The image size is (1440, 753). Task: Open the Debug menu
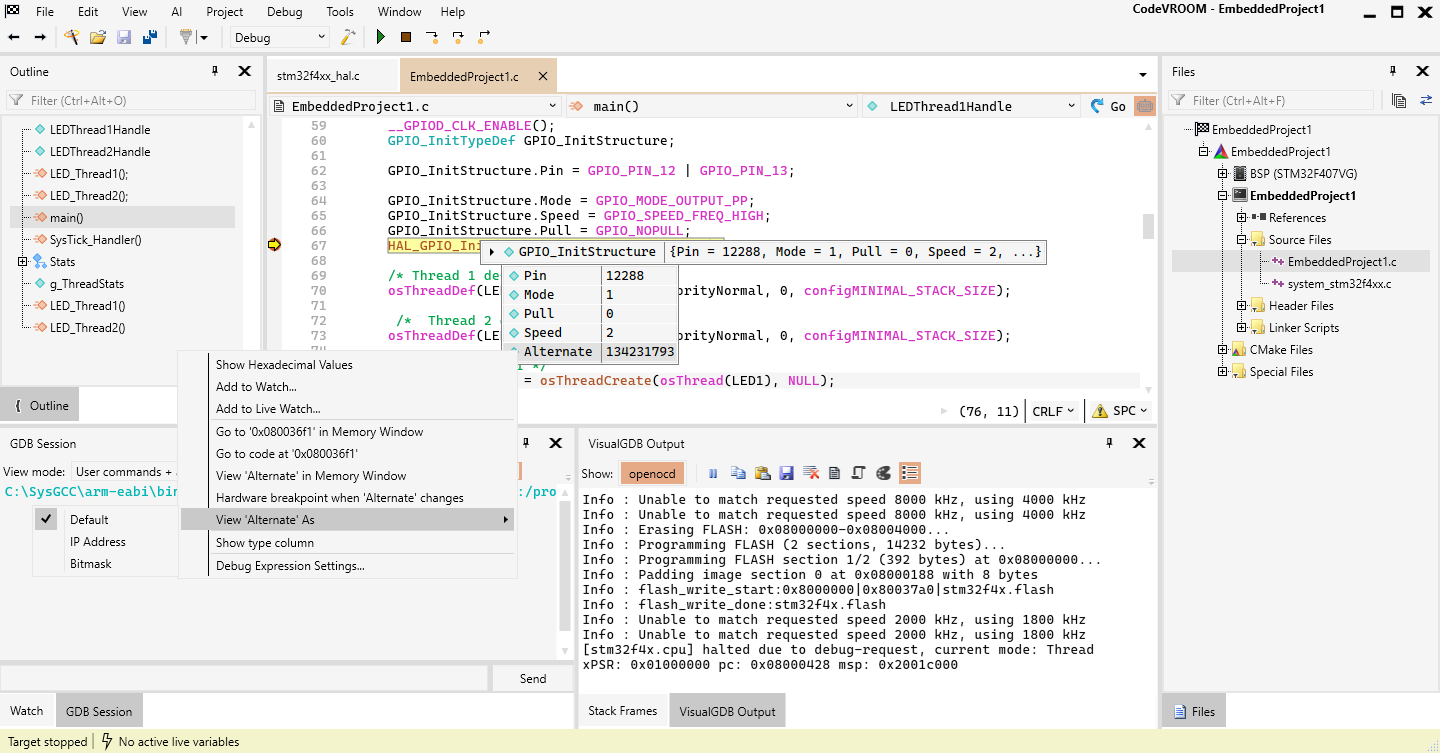pos(284,12)
